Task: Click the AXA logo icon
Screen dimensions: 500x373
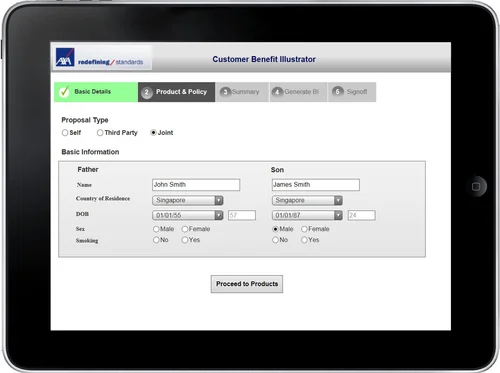Action: (x=65, y=57)
